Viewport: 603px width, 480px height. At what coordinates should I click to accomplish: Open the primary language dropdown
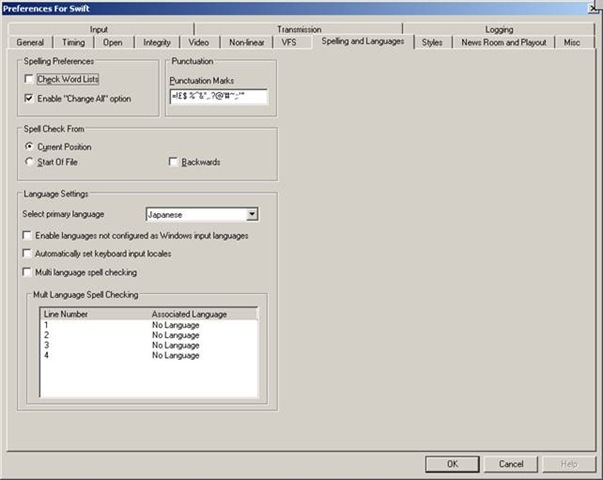click(x=252, y=214)
